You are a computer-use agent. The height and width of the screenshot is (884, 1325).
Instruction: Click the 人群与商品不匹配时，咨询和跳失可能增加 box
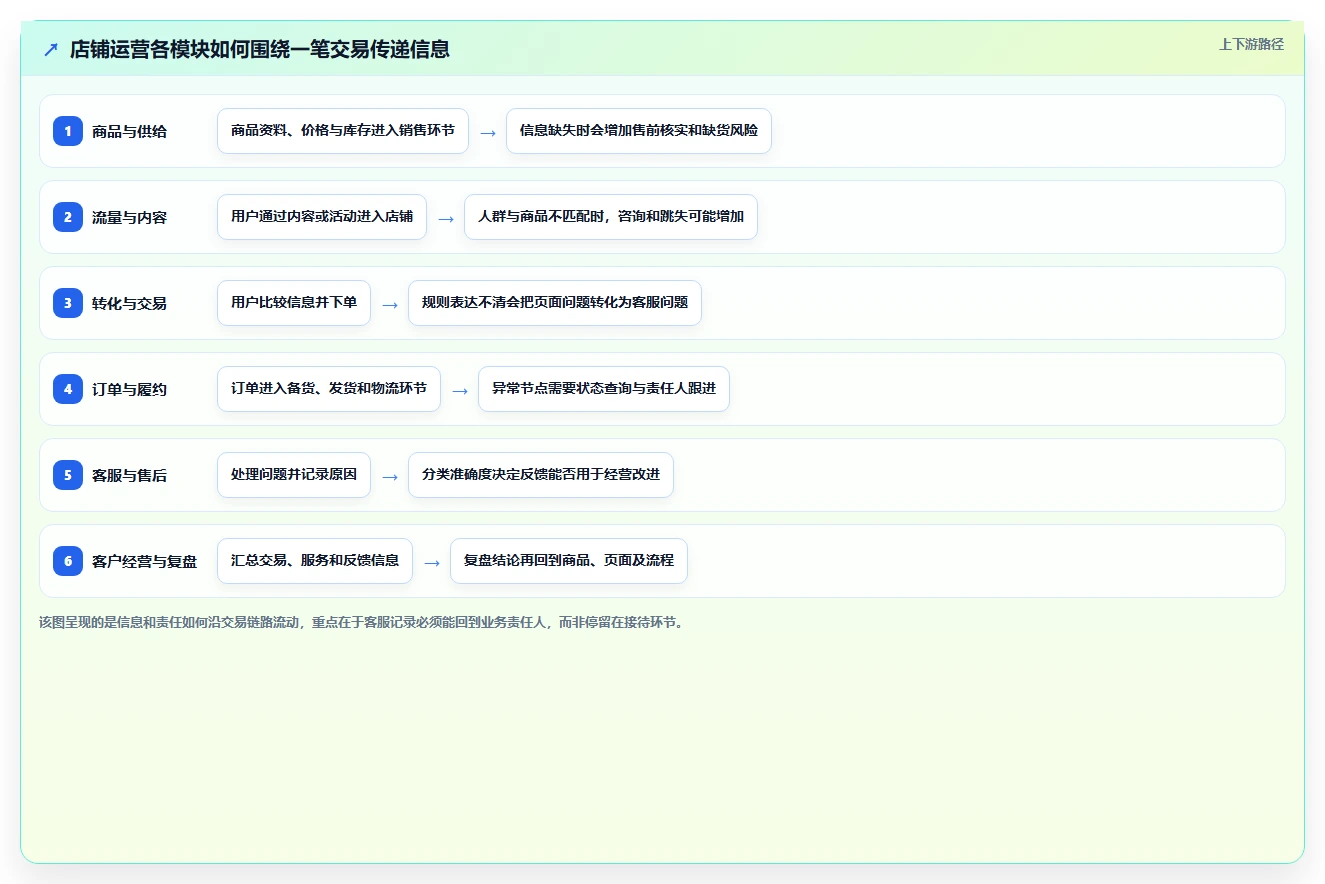point(611,217)
